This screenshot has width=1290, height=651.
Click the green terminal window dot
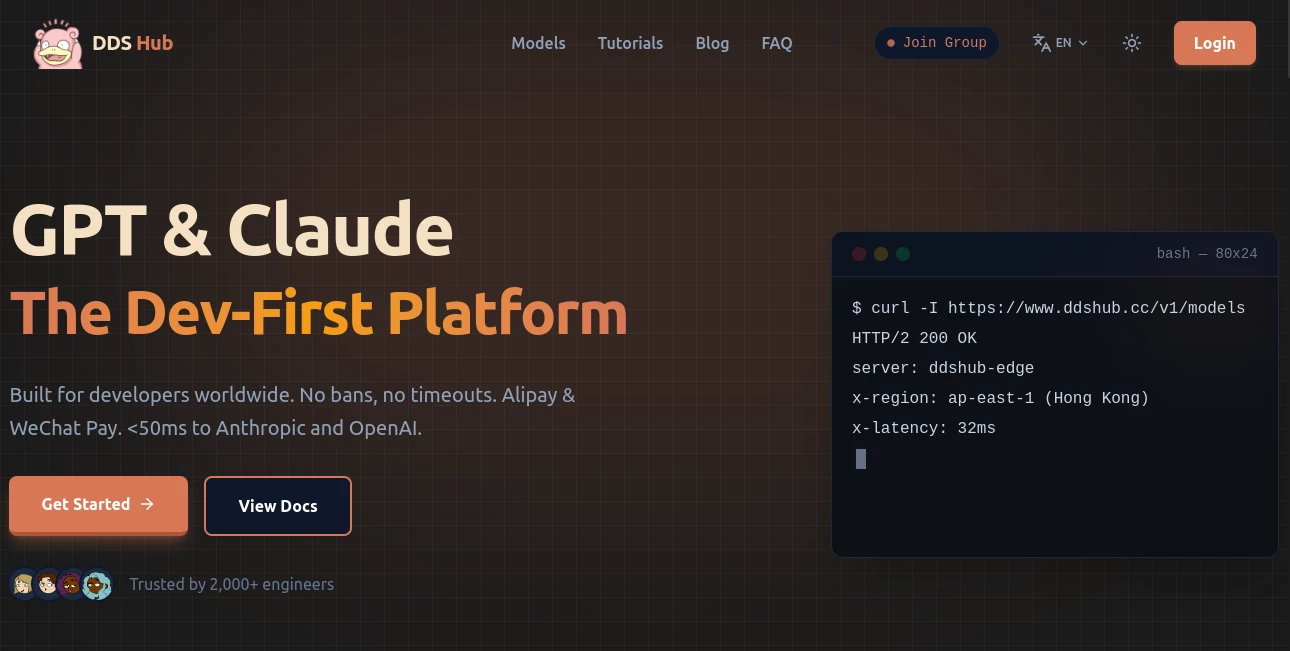point(903,254)
